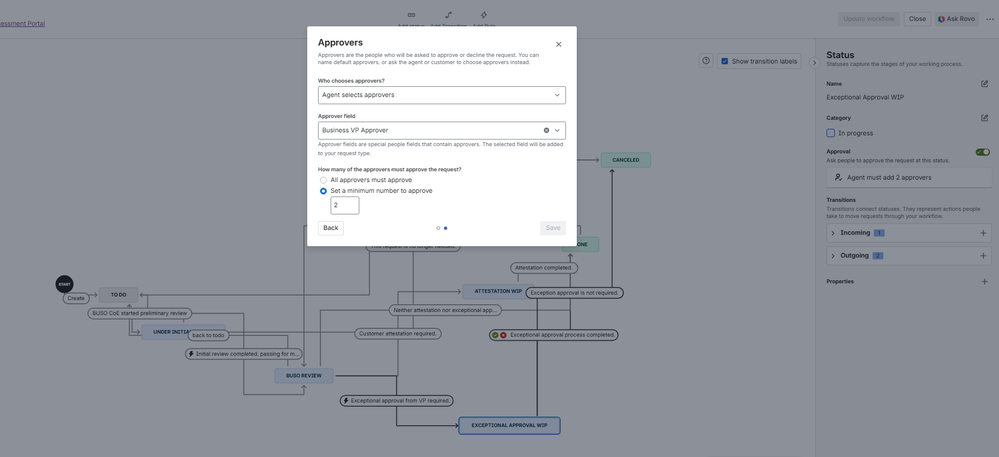
Task: Click the second step pagination dot
Action: (445, 228)
